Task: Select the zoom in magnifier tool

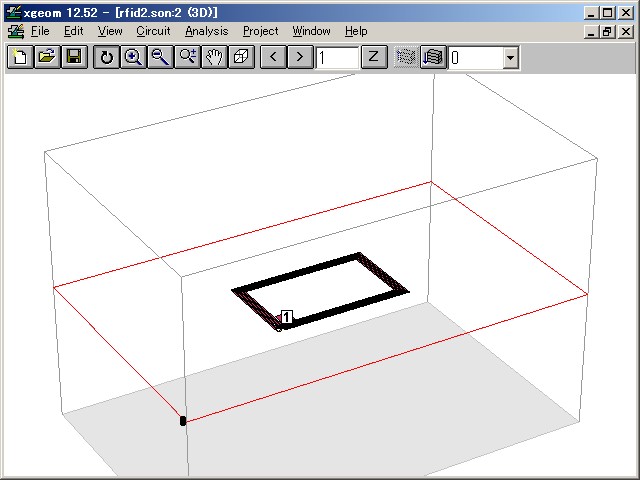Action: tap(133, 57)
